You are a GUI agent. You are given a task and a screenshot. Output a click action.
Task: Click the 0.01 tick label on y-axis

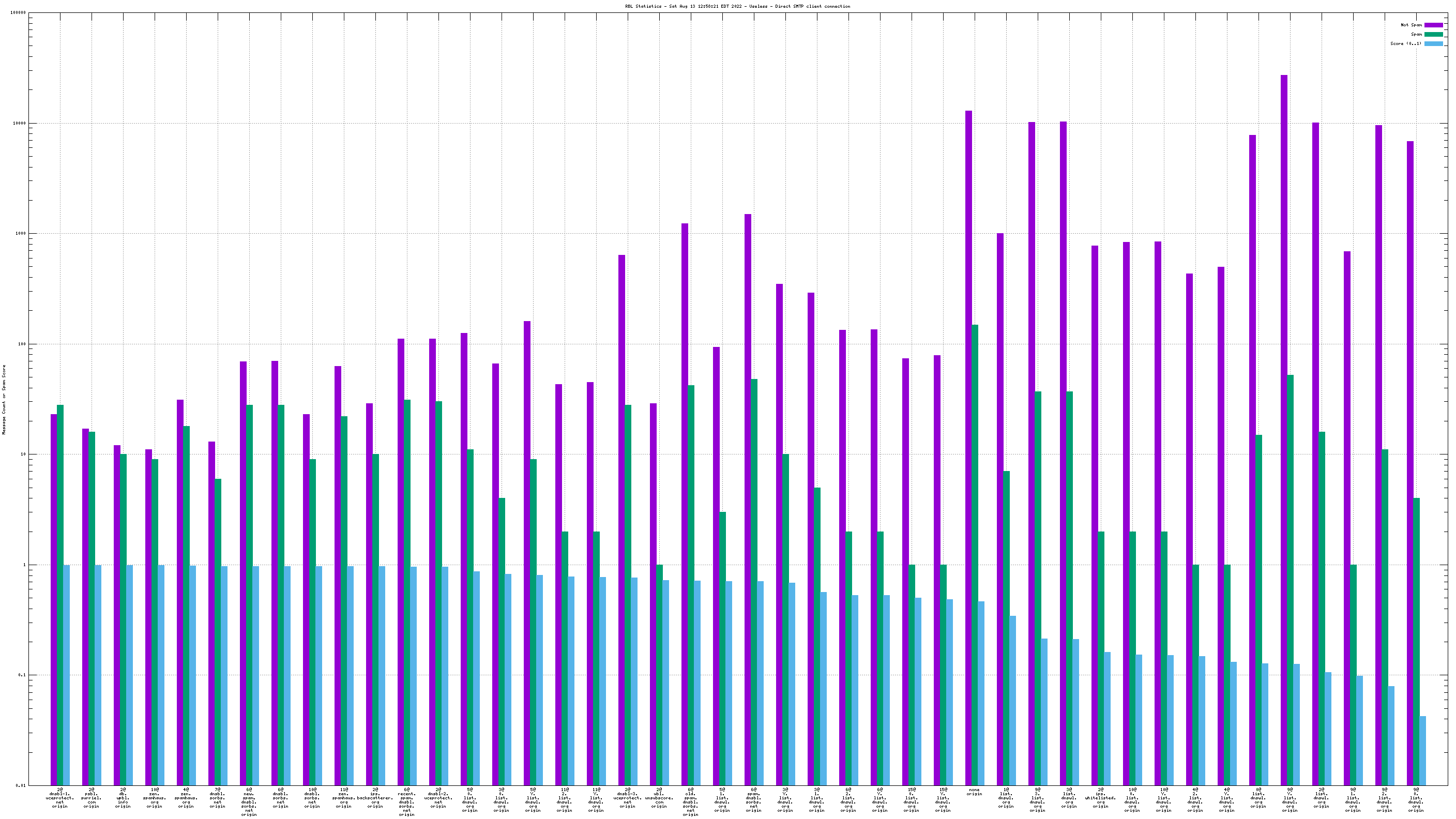[20, 785]
